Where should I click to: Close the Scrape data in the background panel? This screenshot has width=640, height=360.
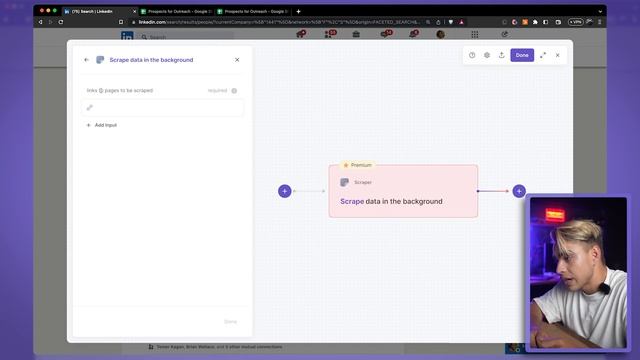coord(237,60)
